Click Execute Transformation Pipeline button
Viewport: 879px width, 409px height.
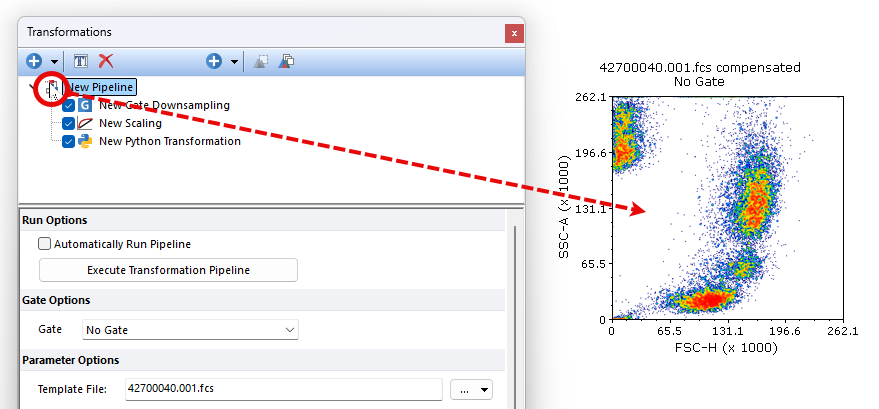click(x=168, y=270)
